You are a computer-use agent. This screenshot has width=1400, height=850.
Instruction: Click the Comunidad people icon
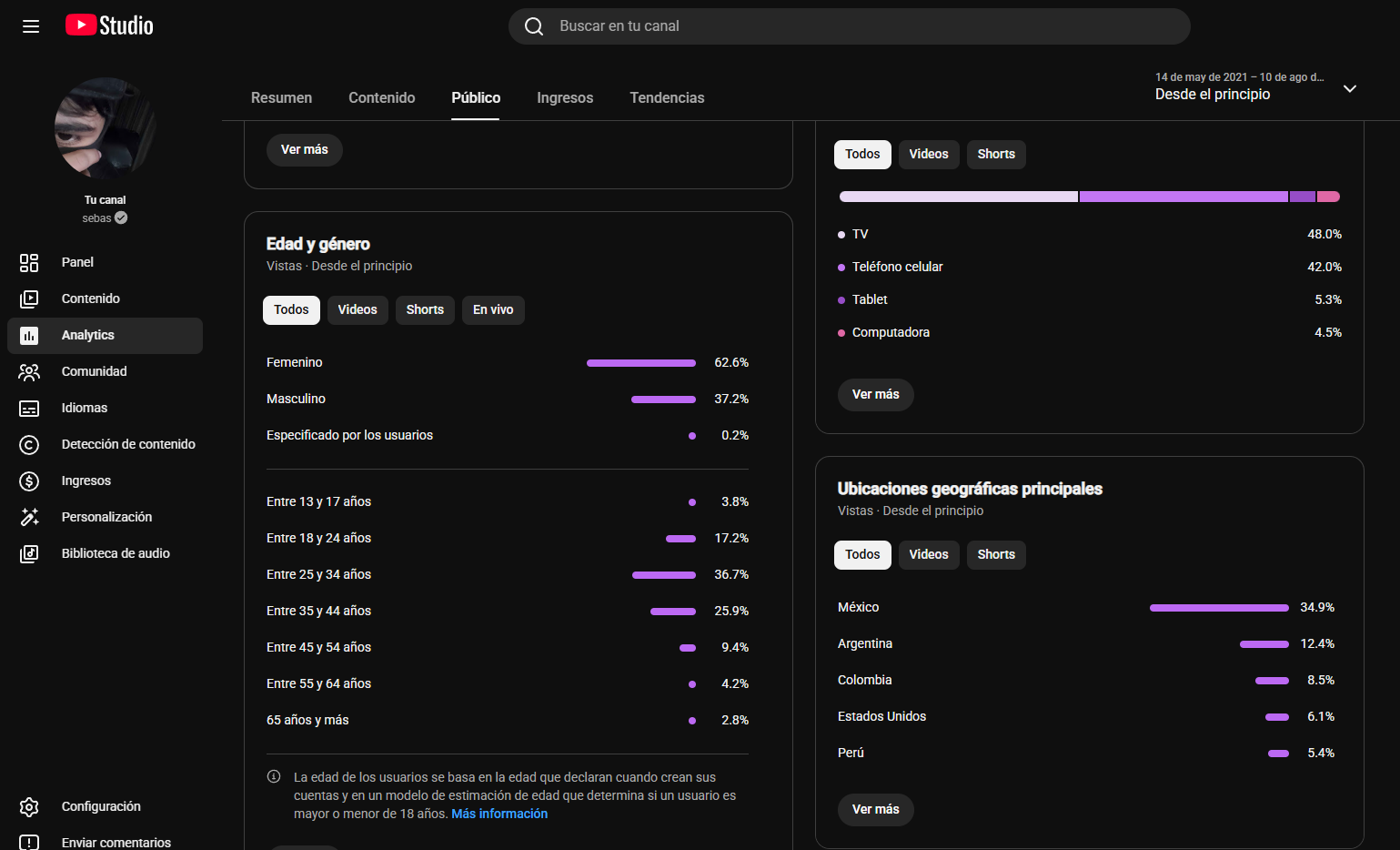click(x=29, y=371)
